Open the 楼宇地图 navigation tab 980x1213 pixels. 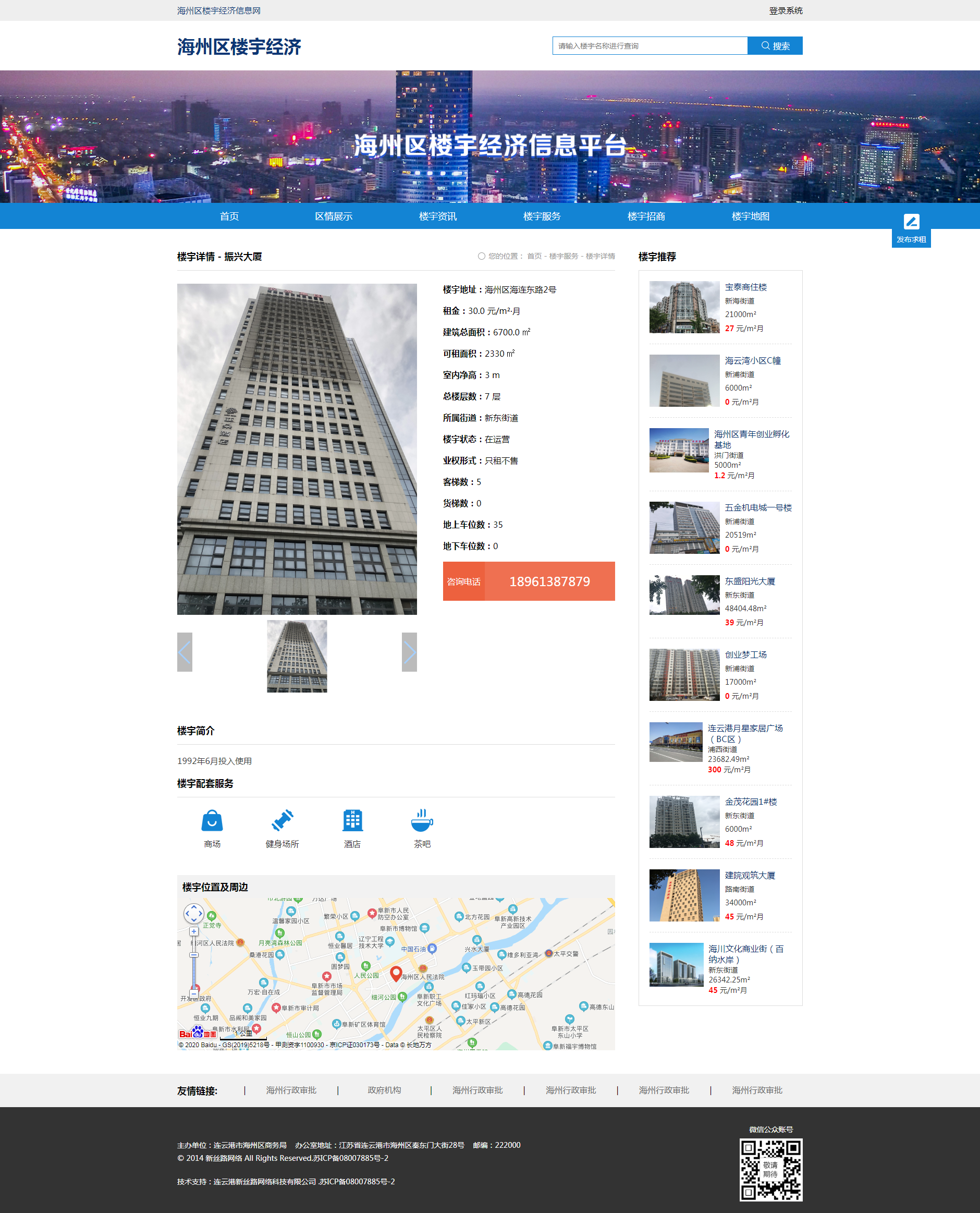pos(750,216)
